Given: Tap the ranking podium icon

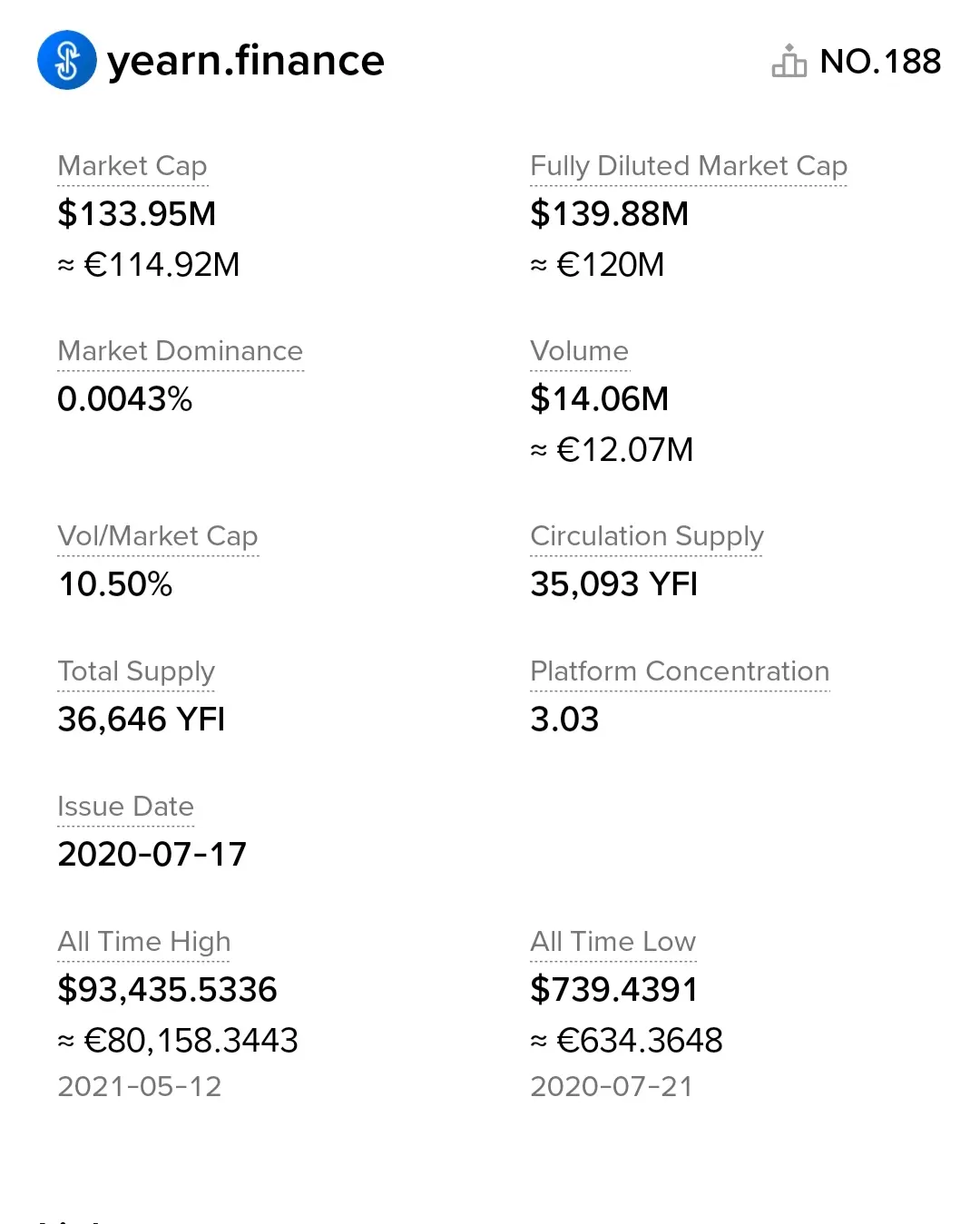Looking at the screenshot, I should tap(789, 61).
